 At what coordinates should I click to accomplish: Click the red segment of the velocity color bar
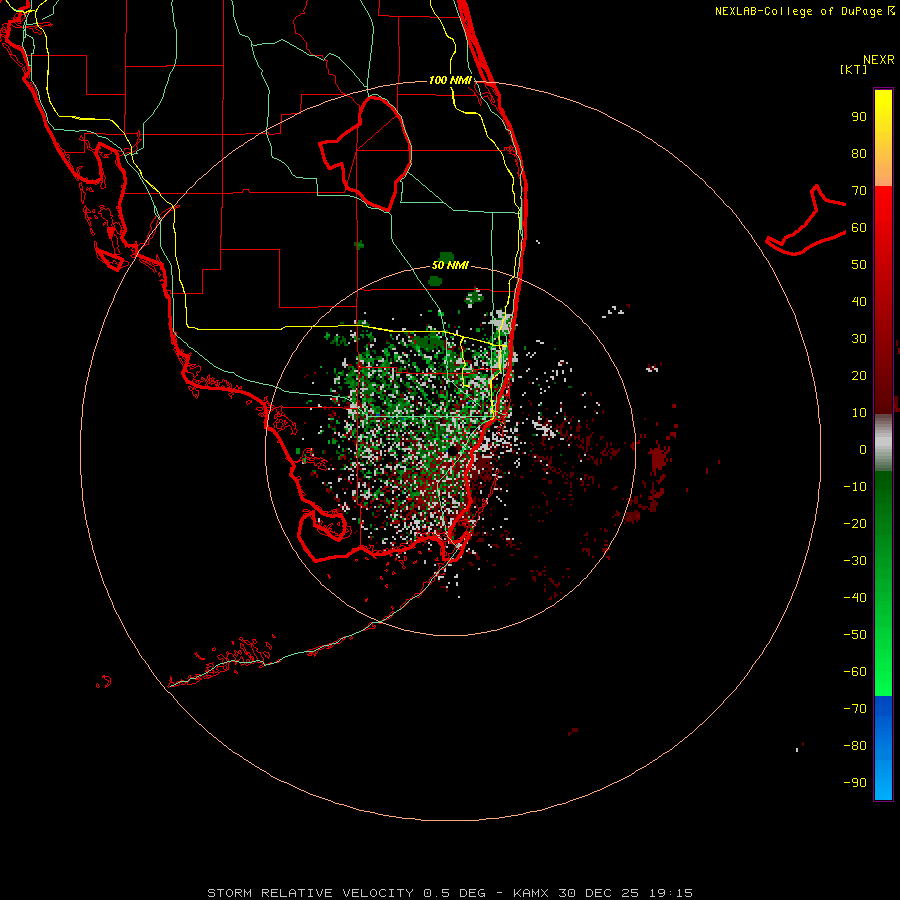[883, 300]
